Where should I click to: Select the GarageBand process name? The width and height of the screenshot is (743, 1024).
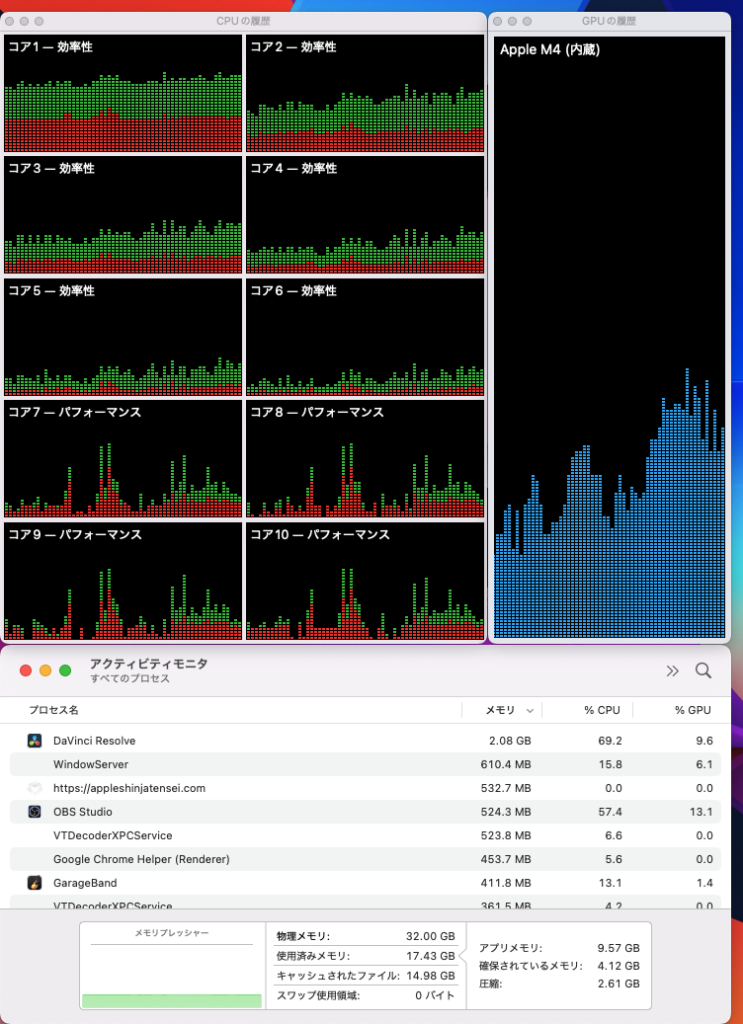click(x=85, y=883)
